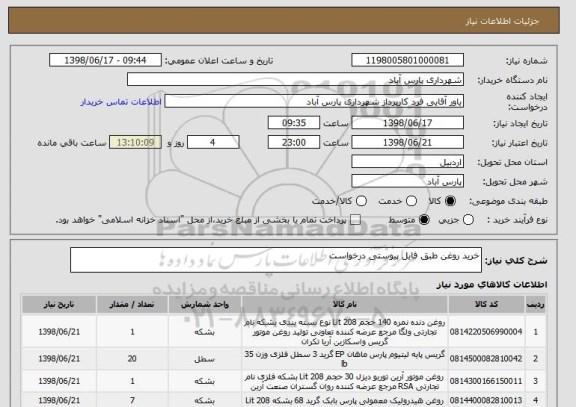Click the unit بشکه in row 1

pyautogui.click(x=204, y=332)
